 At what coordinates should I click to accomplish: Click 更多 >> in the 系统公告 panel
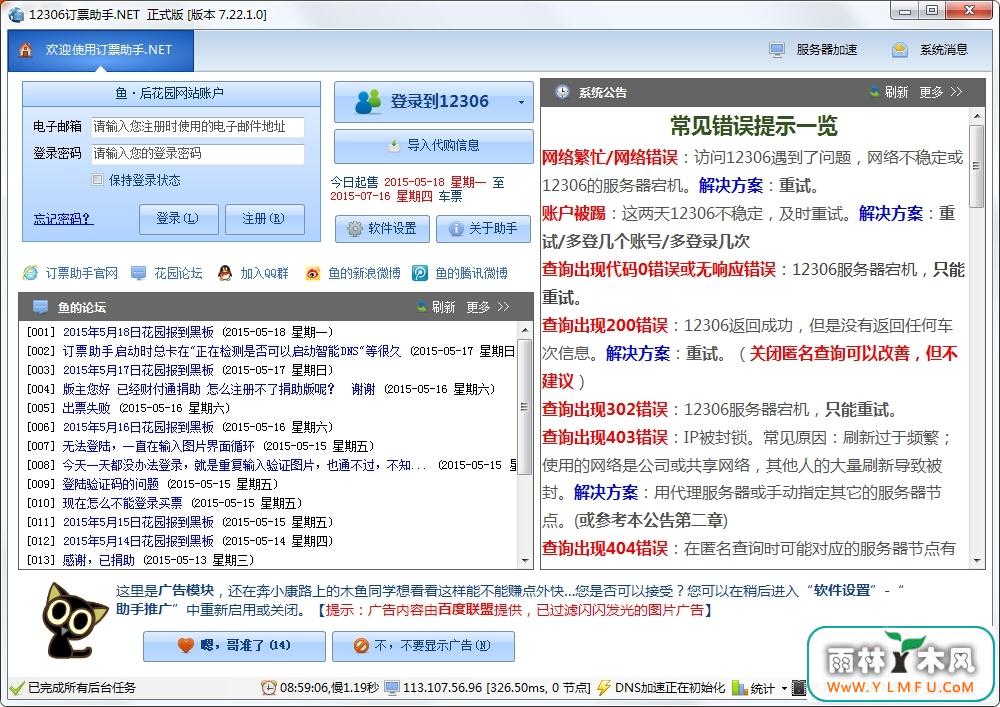(941, 92)
